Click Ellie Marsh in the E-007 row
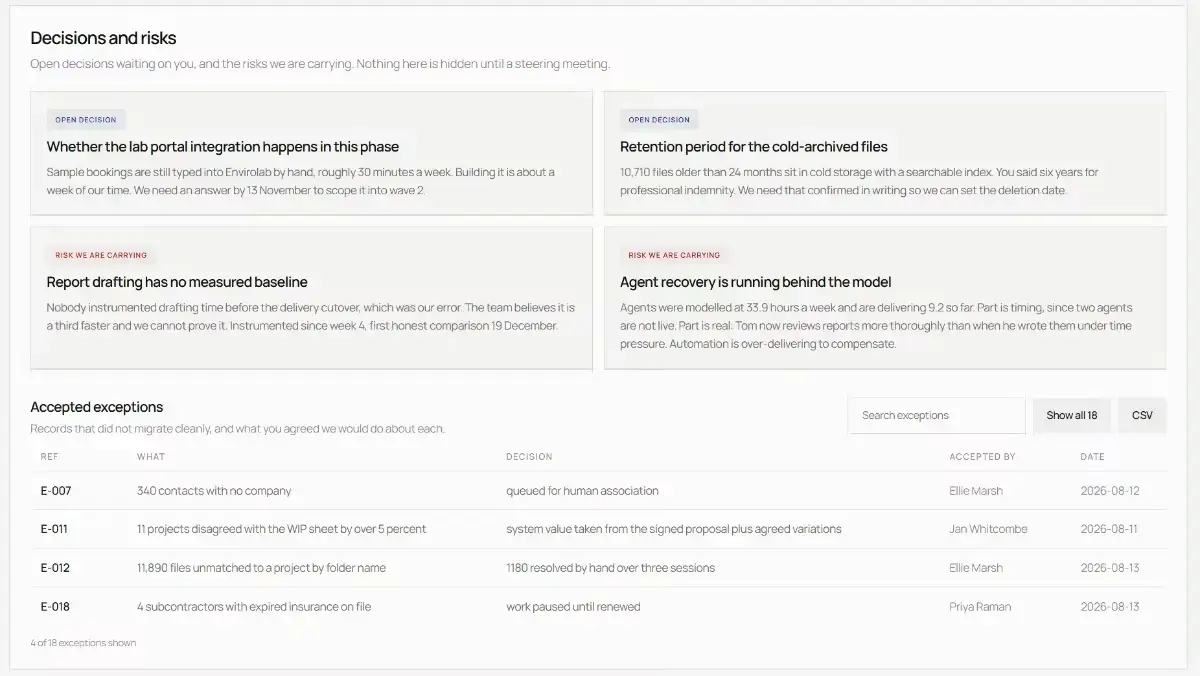Image resolution: width=1200 pixels, height=676 pixels. coord(976,491)
